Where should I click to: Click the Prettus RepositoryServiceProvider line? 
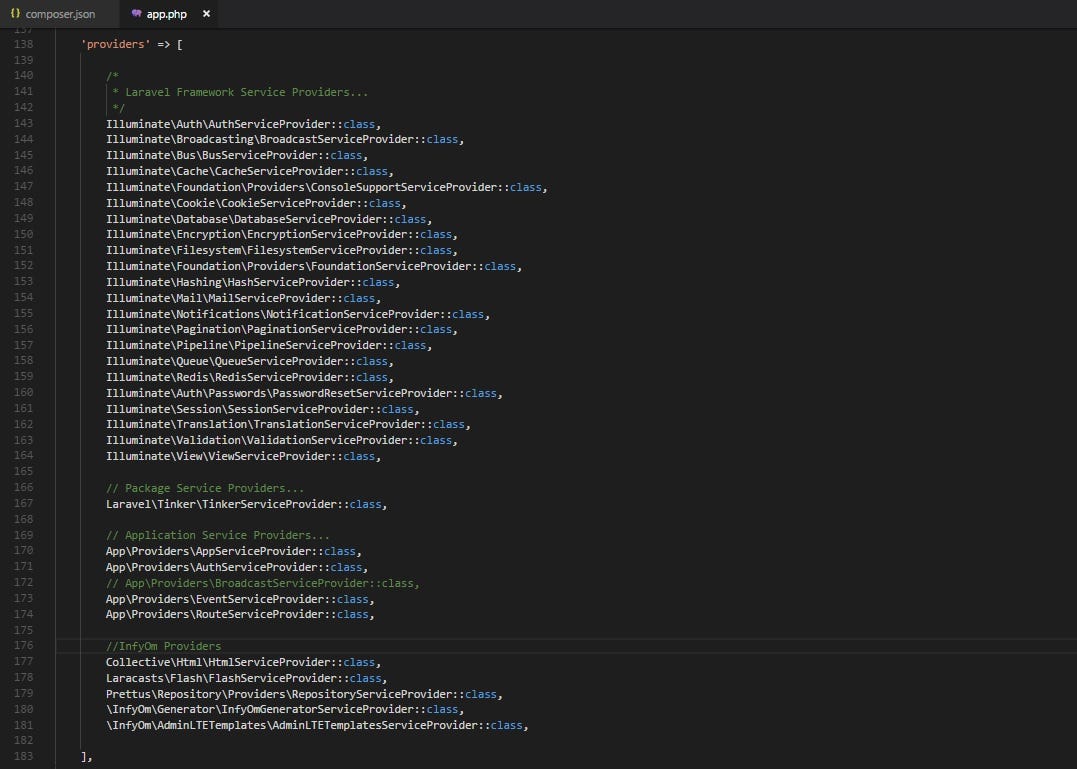click(x=304, y=695)
